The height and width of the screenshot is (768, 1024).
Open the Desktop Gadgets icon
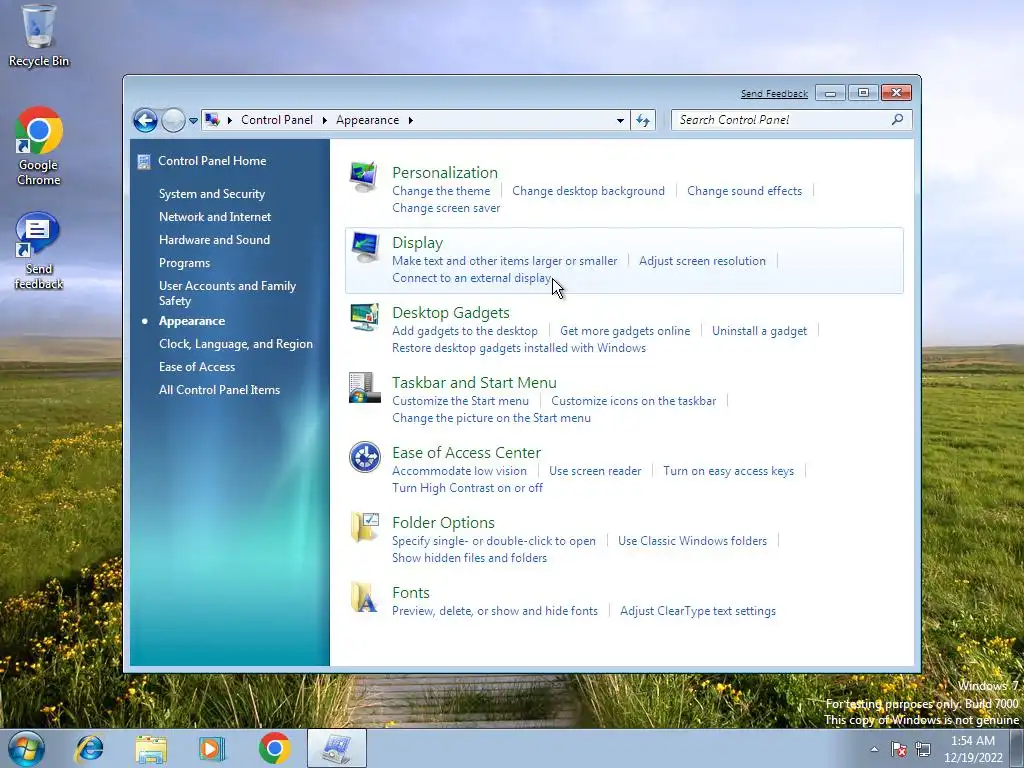(364, 317)
